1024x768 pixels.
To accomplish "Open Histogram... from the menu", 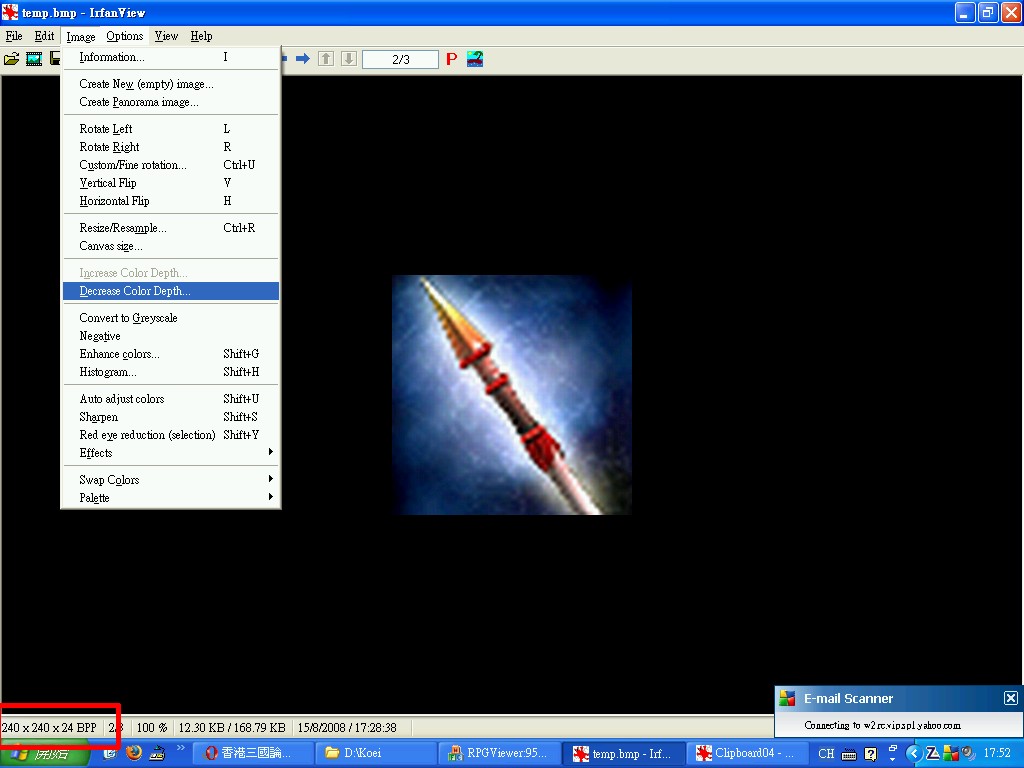I will (x=171, y=372).
